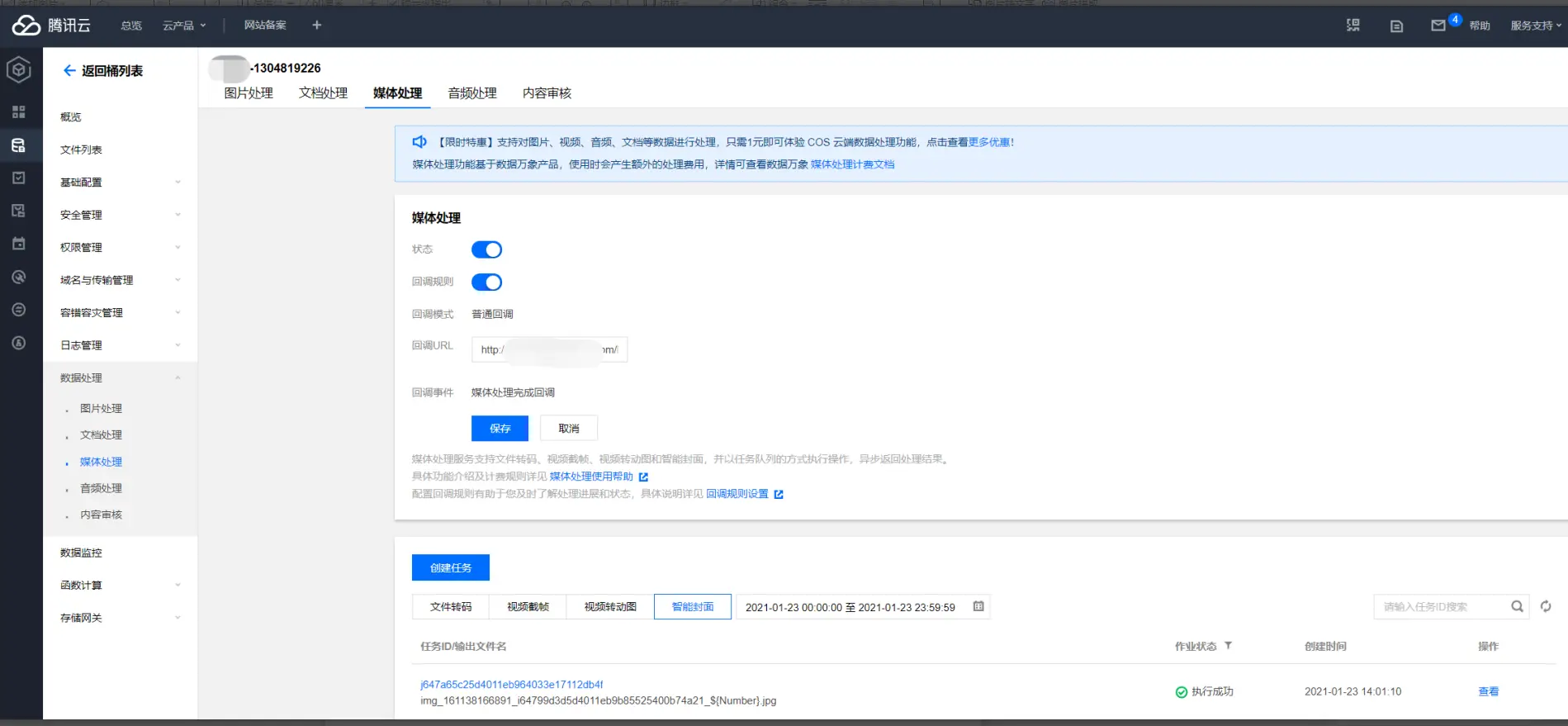Select 音频处理 under 数据处理 in sidebar
Viewport: 1568px width, 726px height.
coord(101,488)
